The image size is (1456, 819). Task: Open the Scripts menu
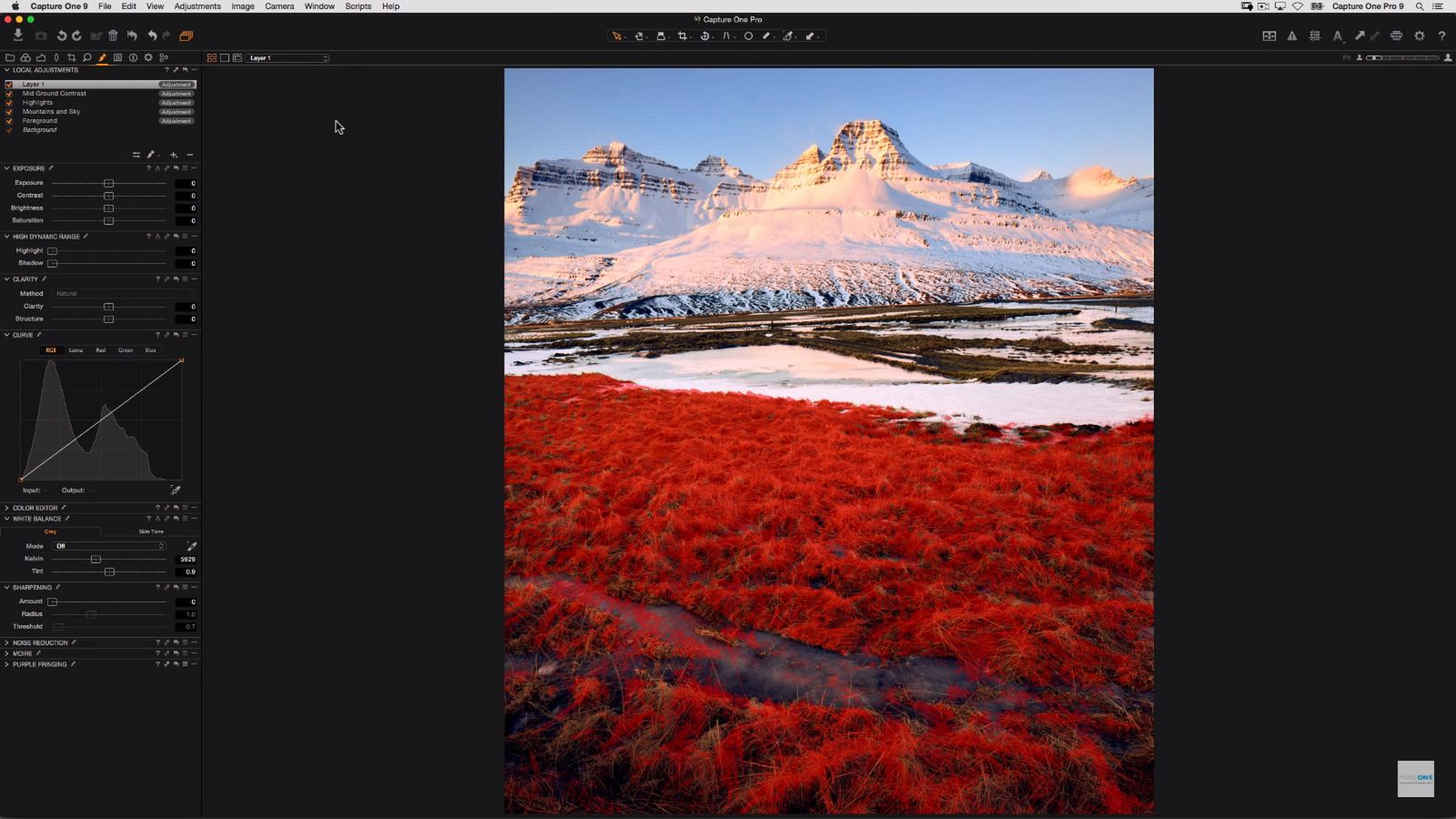point(358,6)
